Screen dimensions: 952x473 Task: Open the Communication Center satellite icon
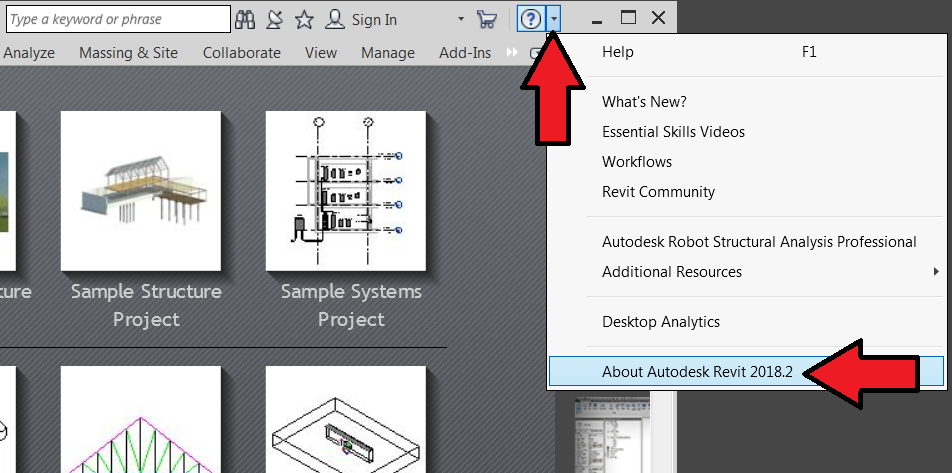point(274,19)
